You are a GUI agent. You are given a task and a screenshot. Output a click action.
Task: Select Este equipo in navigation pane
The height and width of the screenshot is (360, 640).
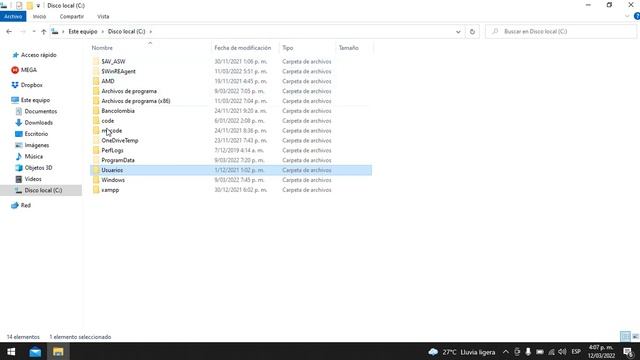point(35,100)
